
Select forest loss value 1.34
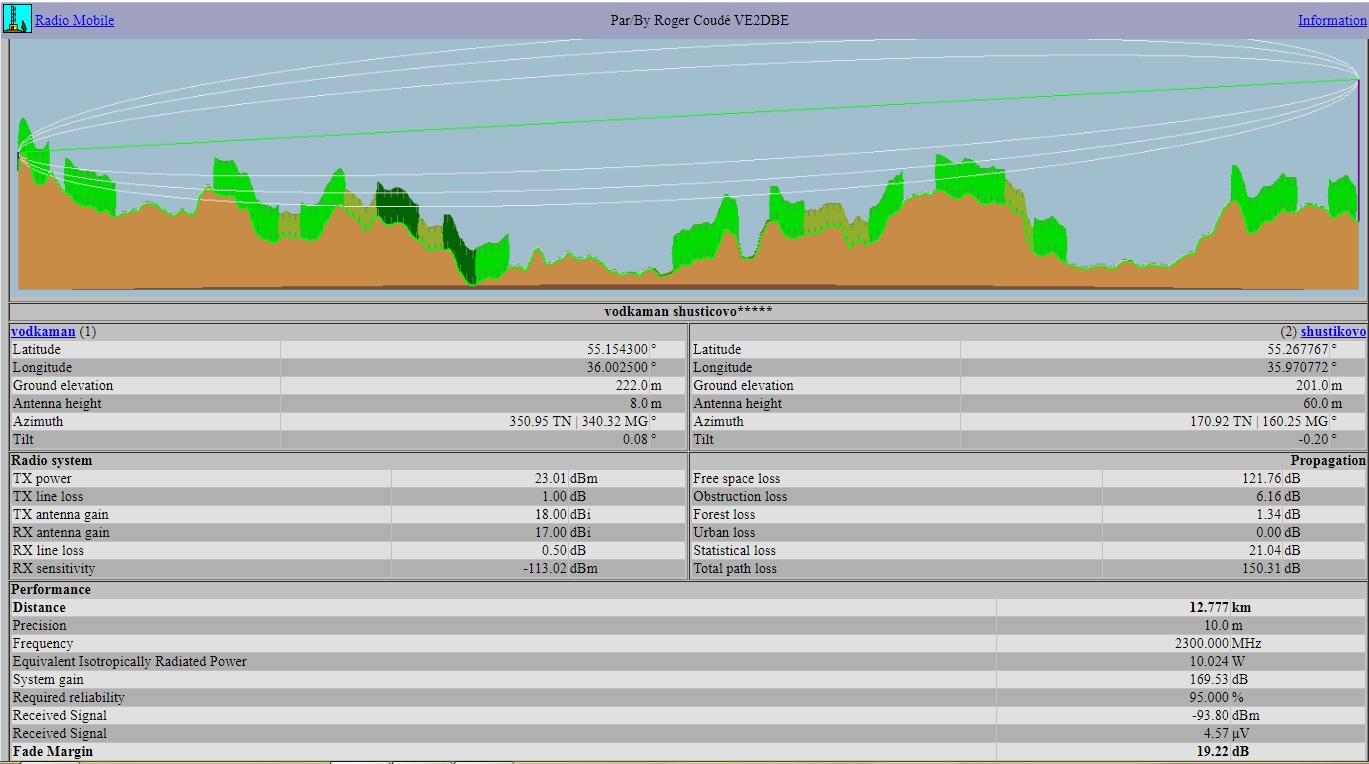pyautogui.click(x=1269, y=514)
